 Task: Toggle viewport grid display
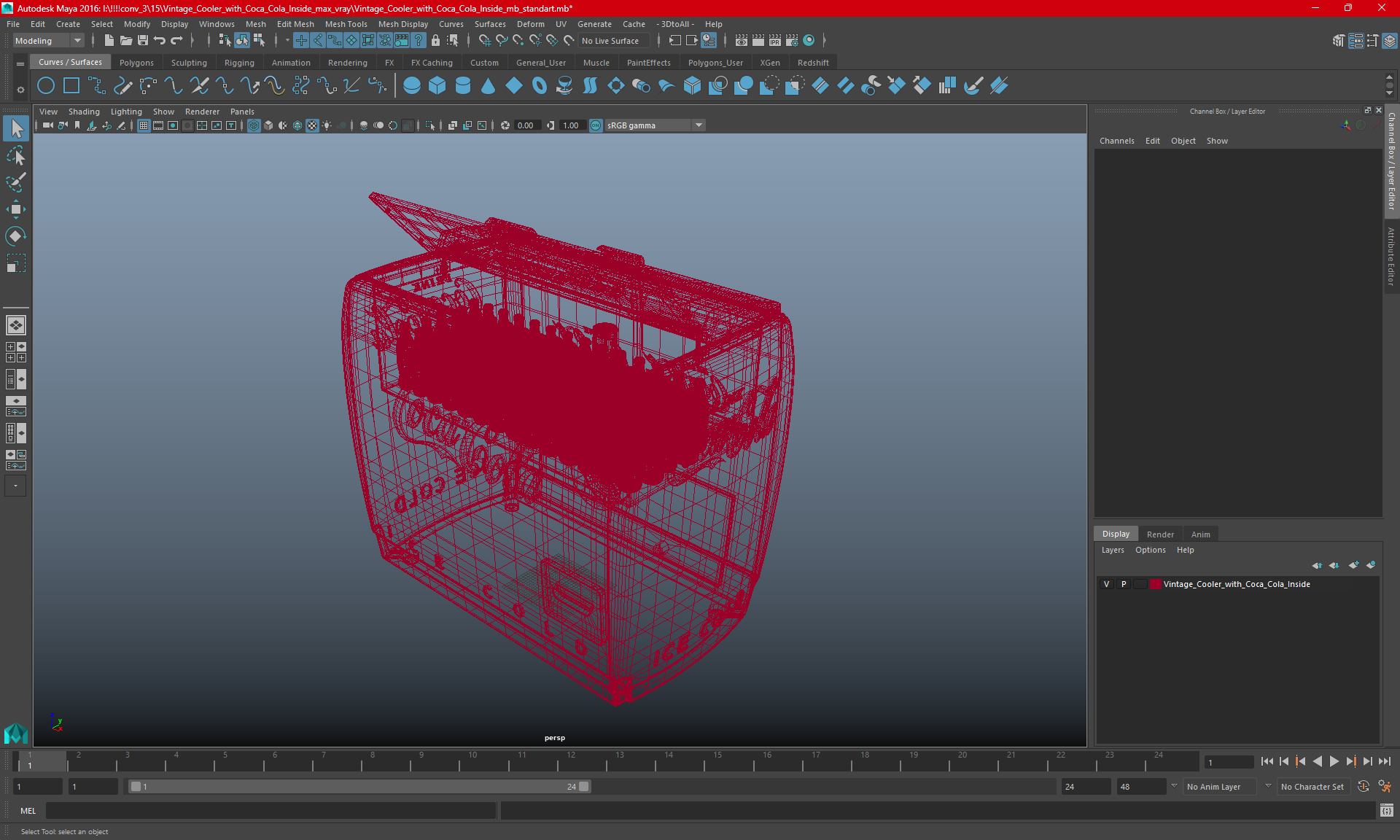click(144, 125)
